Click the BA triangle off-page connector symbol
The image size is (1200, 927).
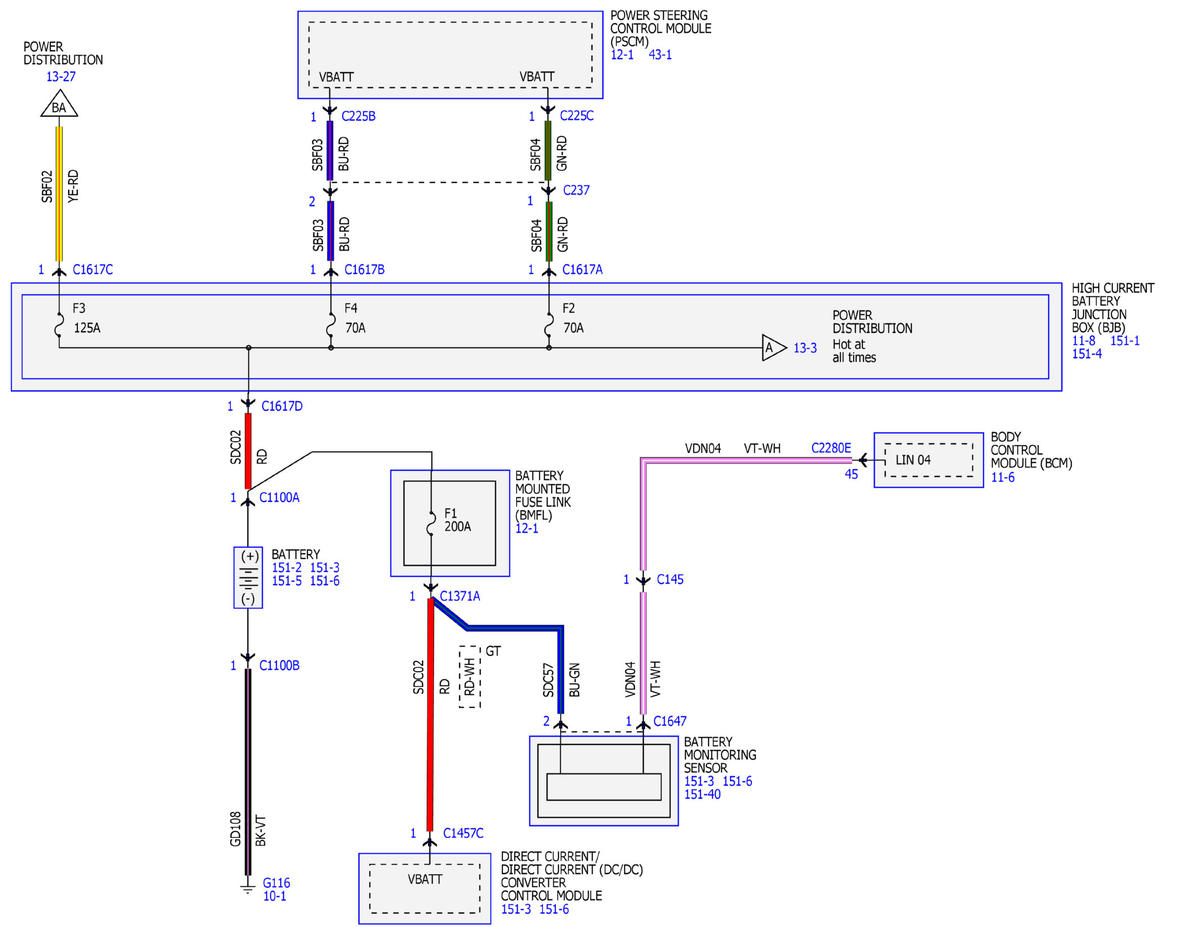(58, 104)
